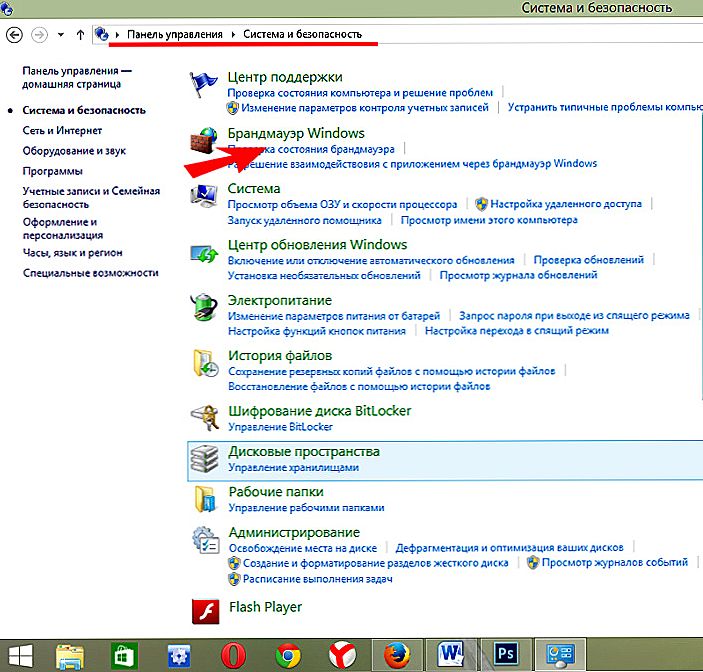The height and width of the screenshot is (672, 703).
Task: Click the Windows Firewall brick wall icon
Action: click(x=203, y=141)
